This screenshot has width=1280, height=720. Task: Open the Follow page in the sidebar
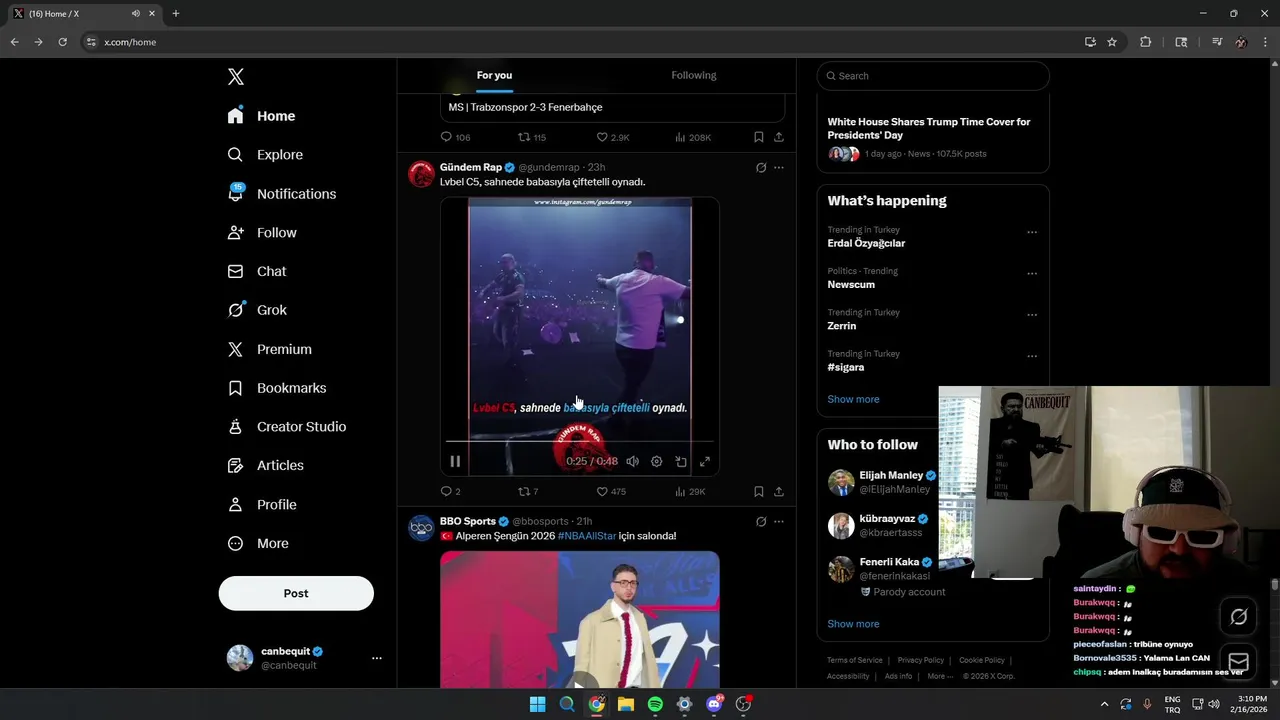(x=262, y=232)
